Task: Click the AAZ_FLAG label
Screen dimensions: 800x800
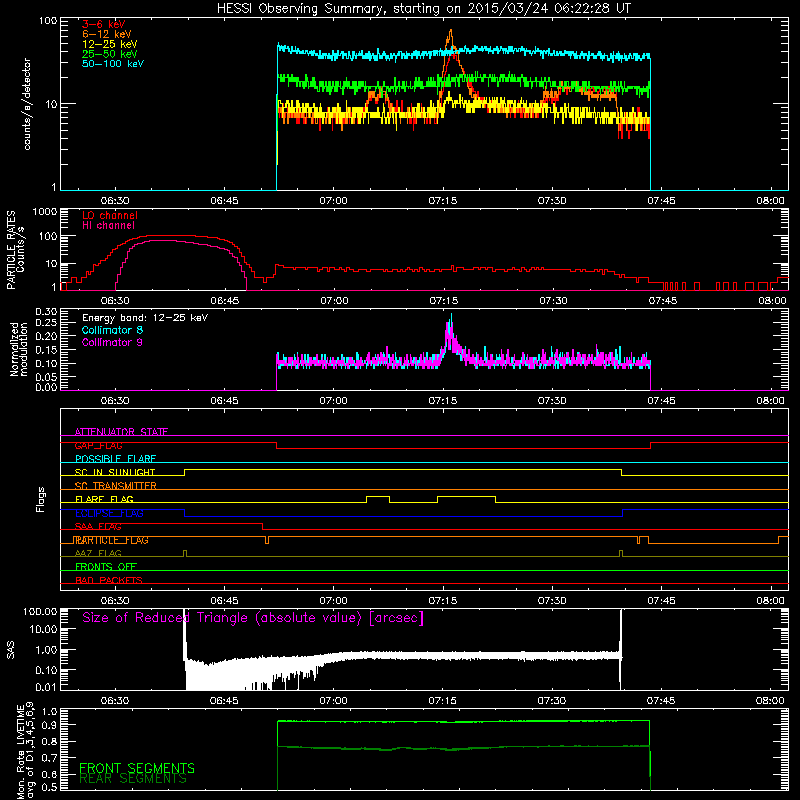Action: (x=98, y=553)
